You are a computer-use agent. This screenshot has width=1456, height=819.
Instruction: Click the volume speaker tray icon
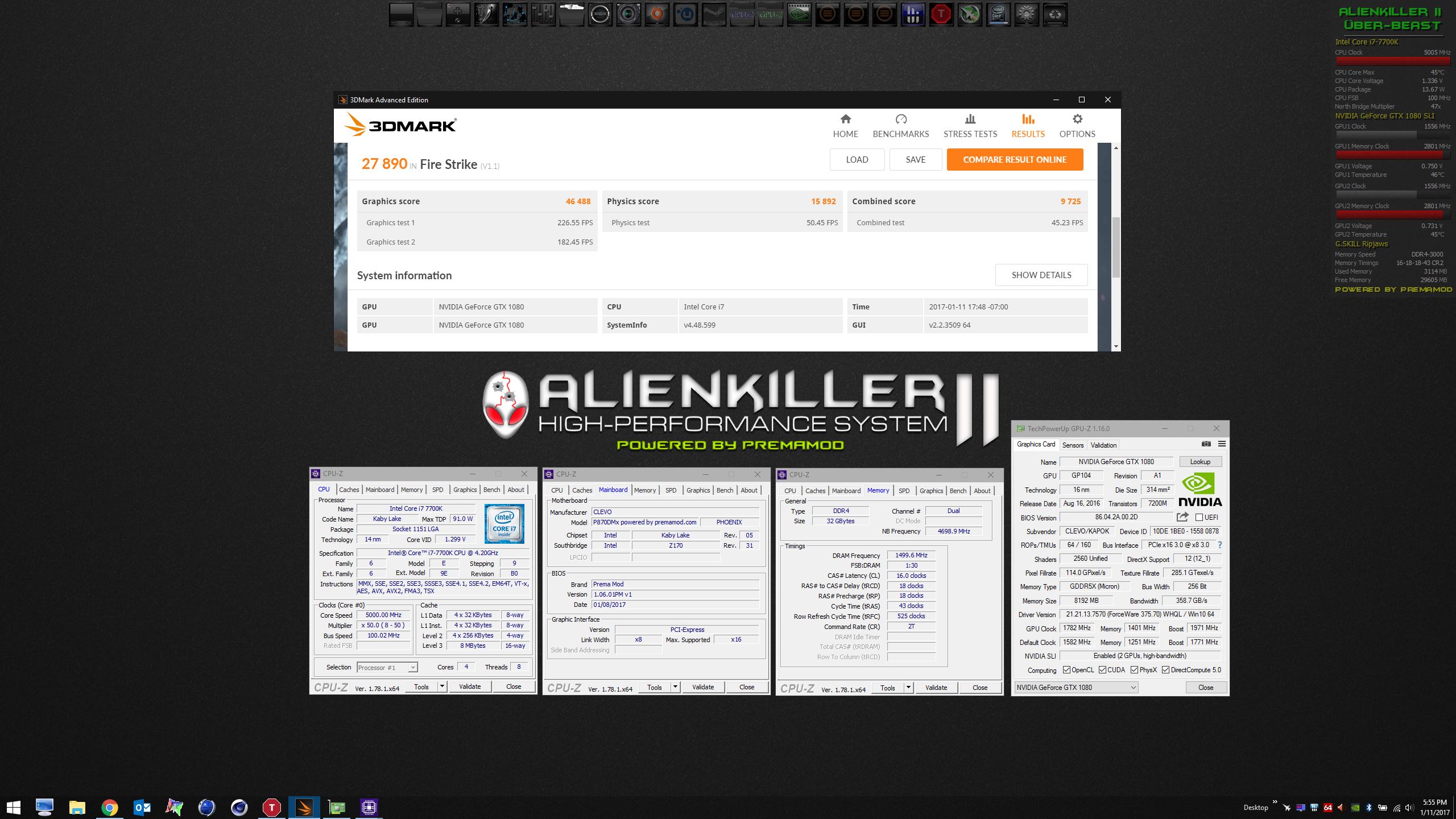(x=1409, y=808)
